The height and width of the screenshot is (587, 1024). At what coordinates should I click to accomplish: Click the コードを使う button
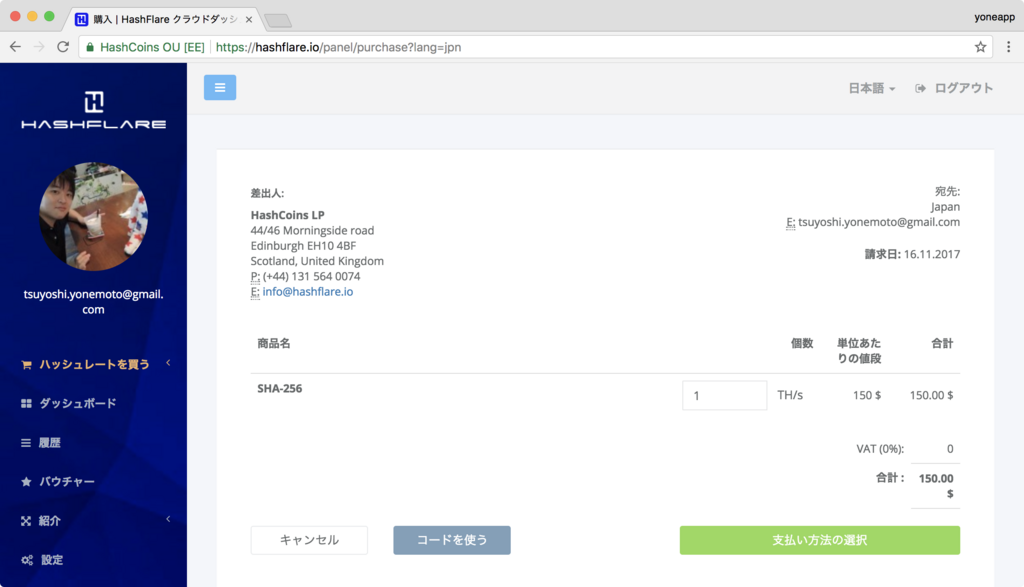452,540
